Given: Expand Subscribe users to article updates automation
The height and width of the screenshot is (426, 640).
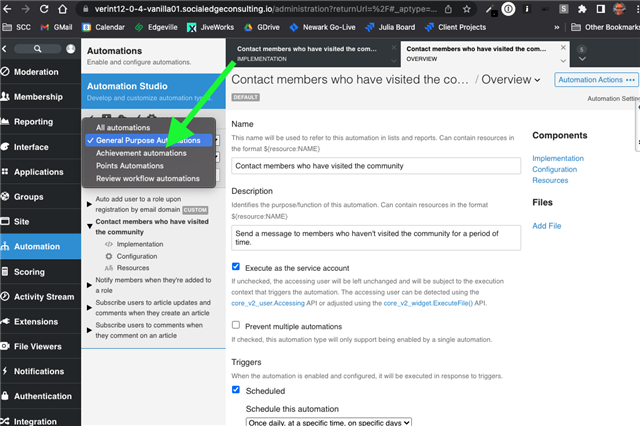Looking at the screenshot, I should (x=89, y=307).
